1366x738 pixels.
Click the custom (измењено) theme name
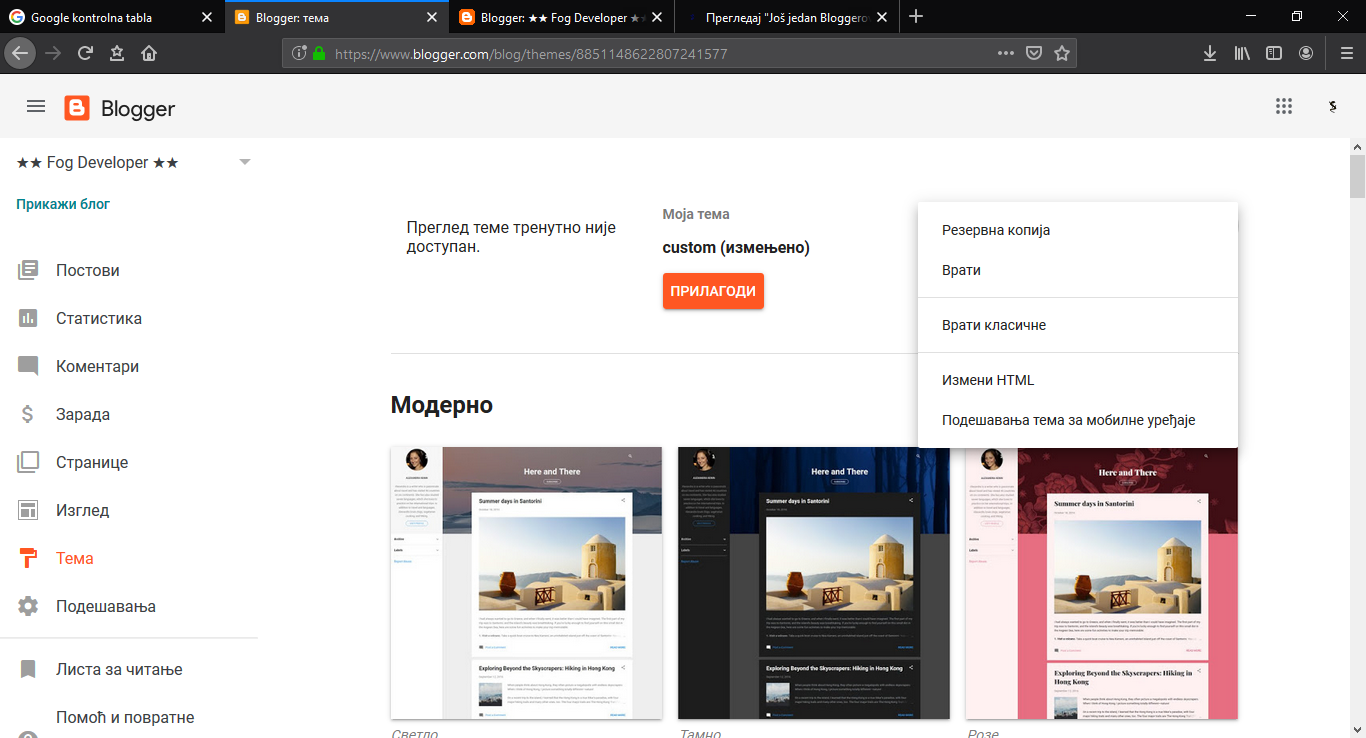pyautogui.click(x=736, y=247)
